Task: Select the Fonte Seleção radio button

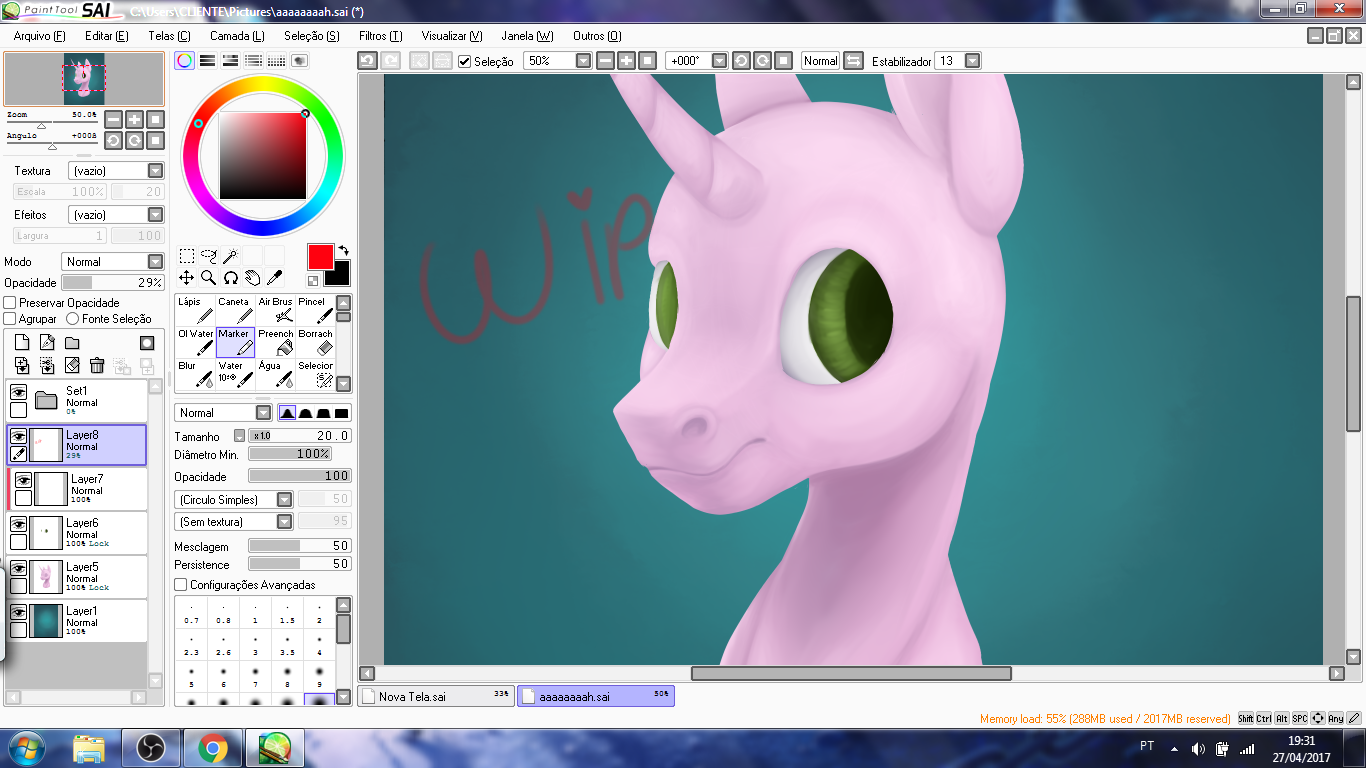Action: click(x=72, y=319)
